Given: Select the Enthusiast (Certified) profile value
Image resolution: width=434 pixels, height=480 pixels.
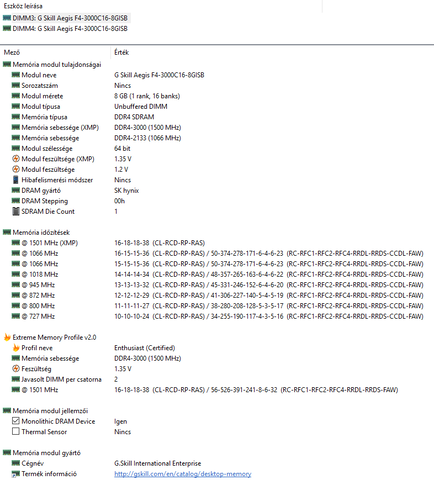Looking at the screenshot, I should tap(145, 348).
